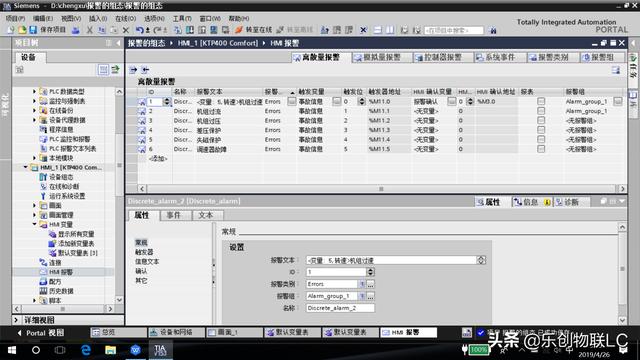
Task: Click the new project icon in toolbar
Action: (x=11, y=30)
